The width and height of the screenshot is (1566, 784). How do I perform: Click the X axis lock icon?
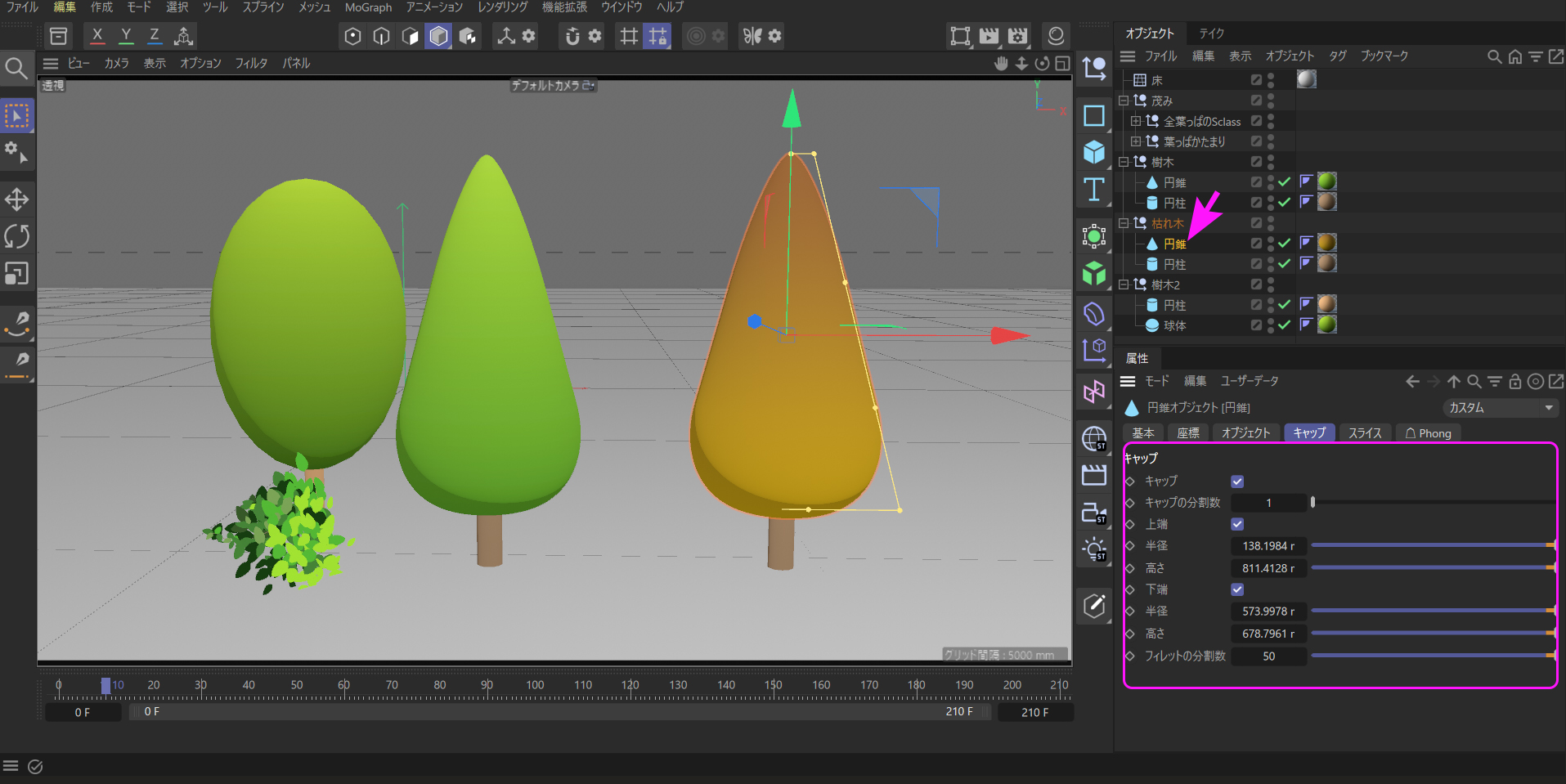coord(97,36)
